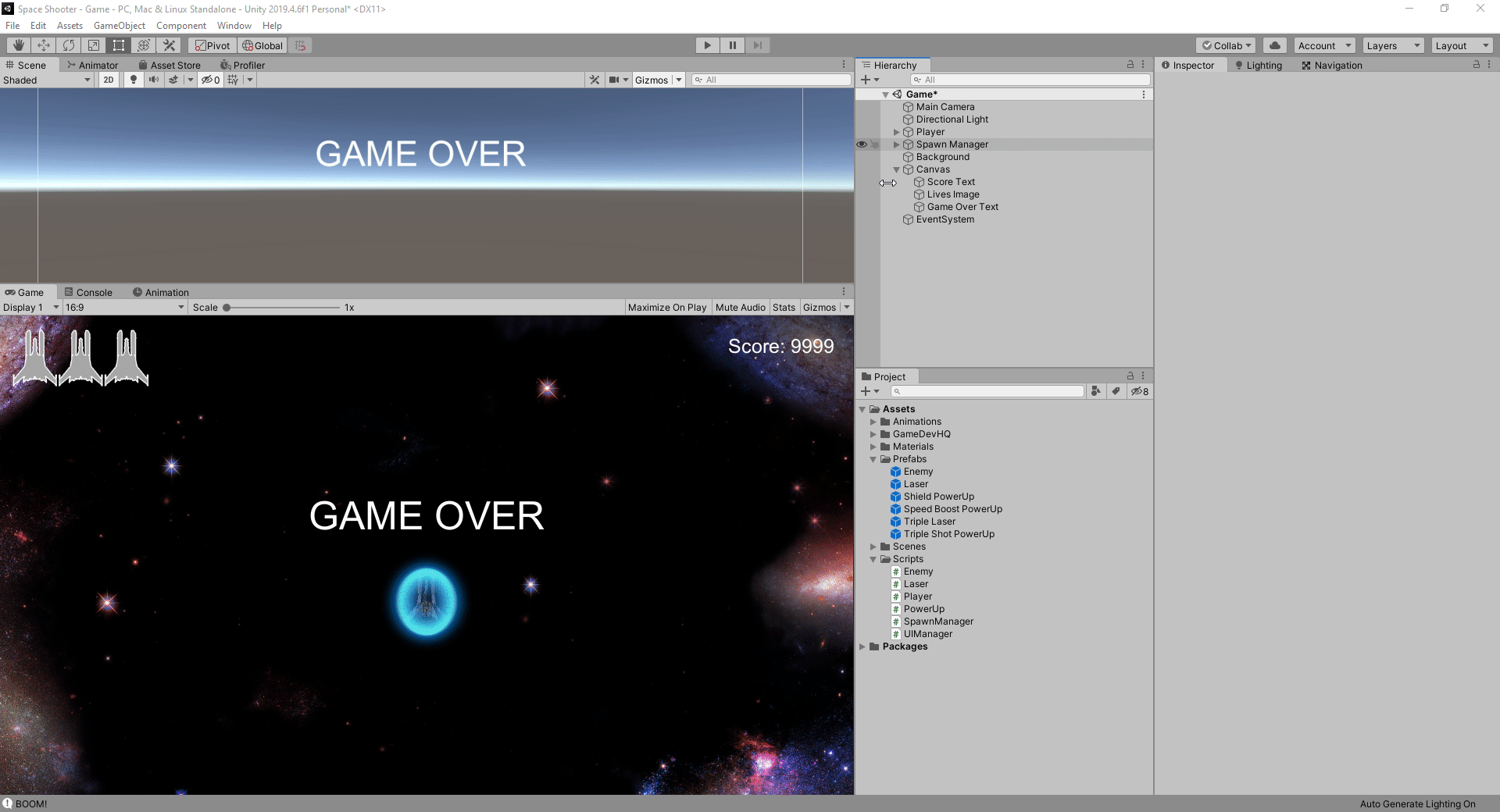This screenshot has height=812, width=1500.
Task: Open component editor tools in Scene toolbar
Action: point(595,80)
